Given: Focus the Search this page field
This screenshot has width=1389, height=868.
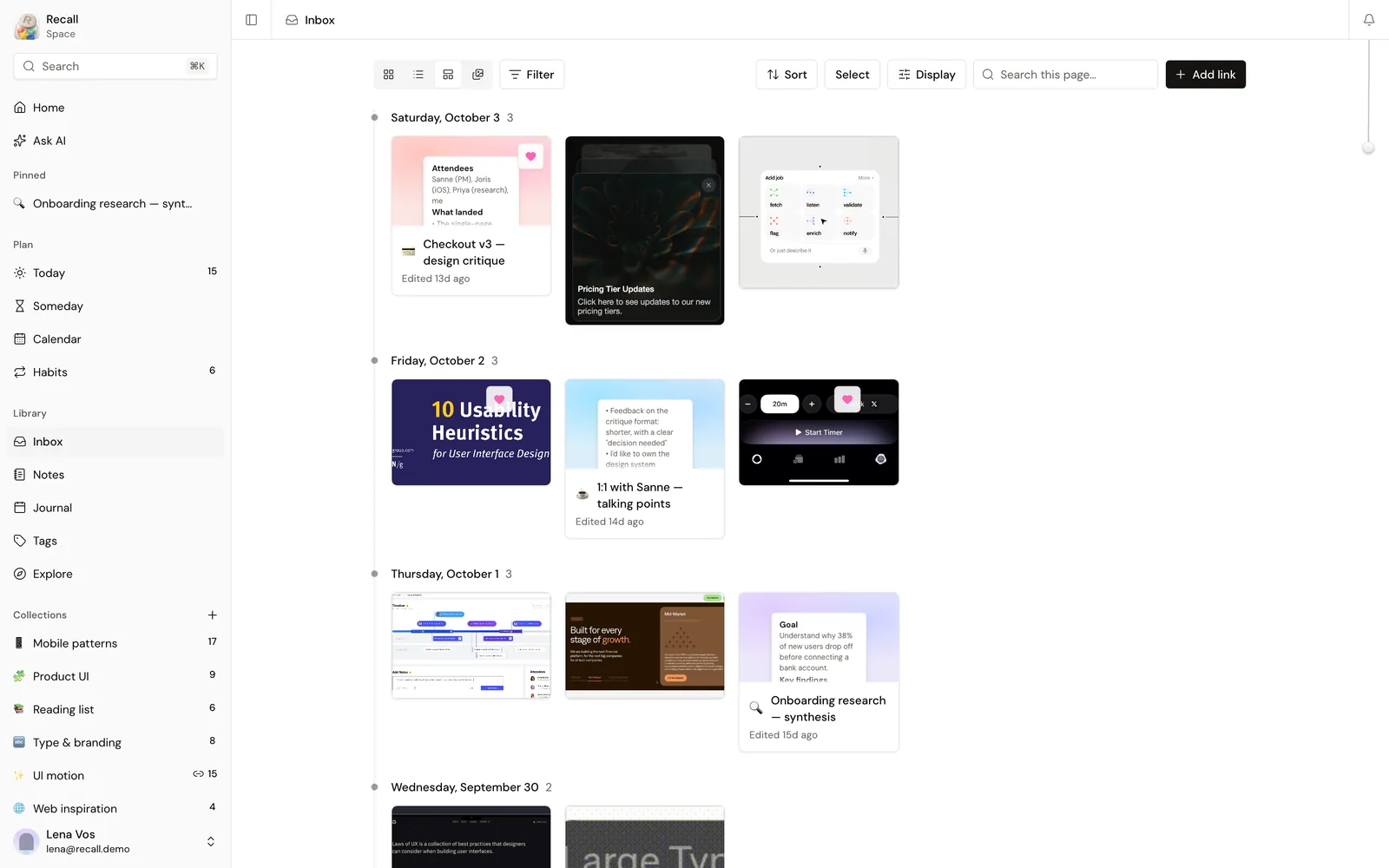Looking at the screenshot, I should pyautogui.click(x=1065, y=75).
